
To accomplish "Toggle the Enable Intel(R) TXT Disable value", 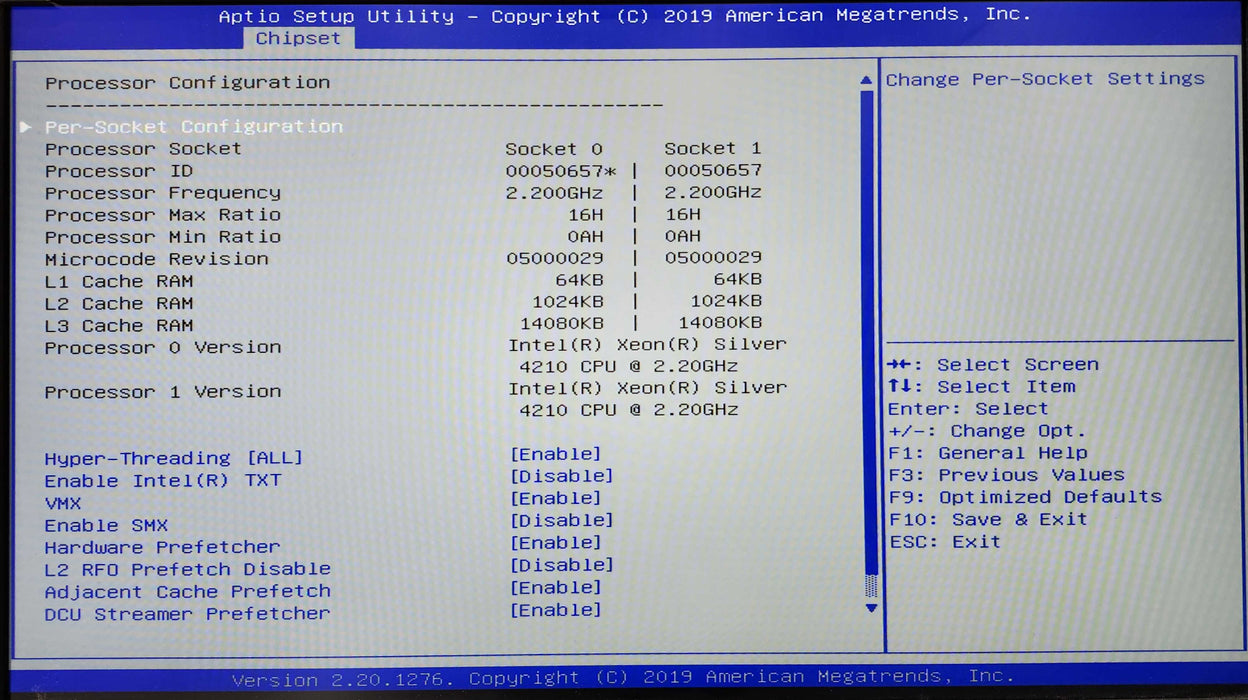I will point(561,476).
